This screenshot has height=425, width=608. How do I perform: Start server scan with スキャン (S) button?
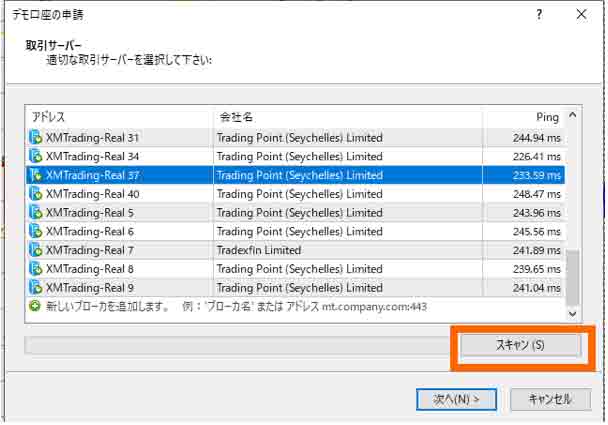(520, 345)
